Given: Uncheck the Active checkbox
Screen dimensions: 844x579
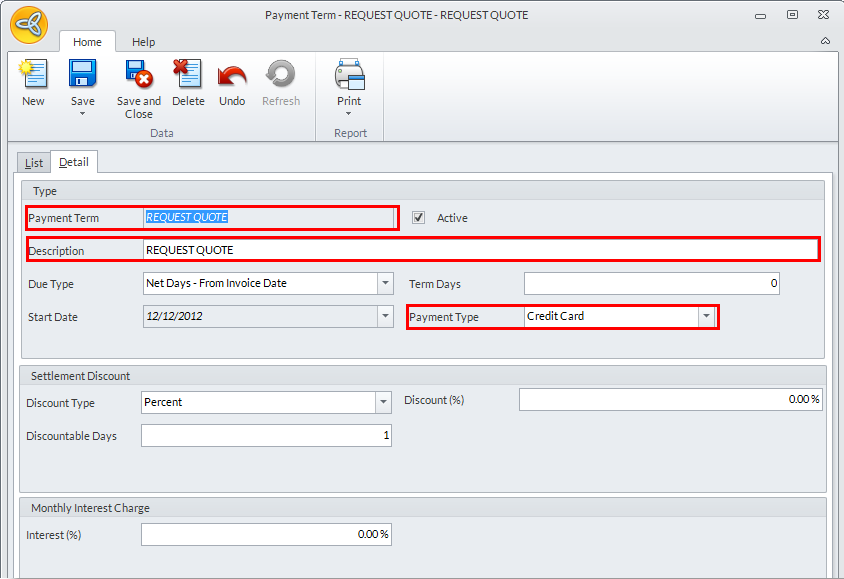Looking at the screenshot, I should point(419,218).
